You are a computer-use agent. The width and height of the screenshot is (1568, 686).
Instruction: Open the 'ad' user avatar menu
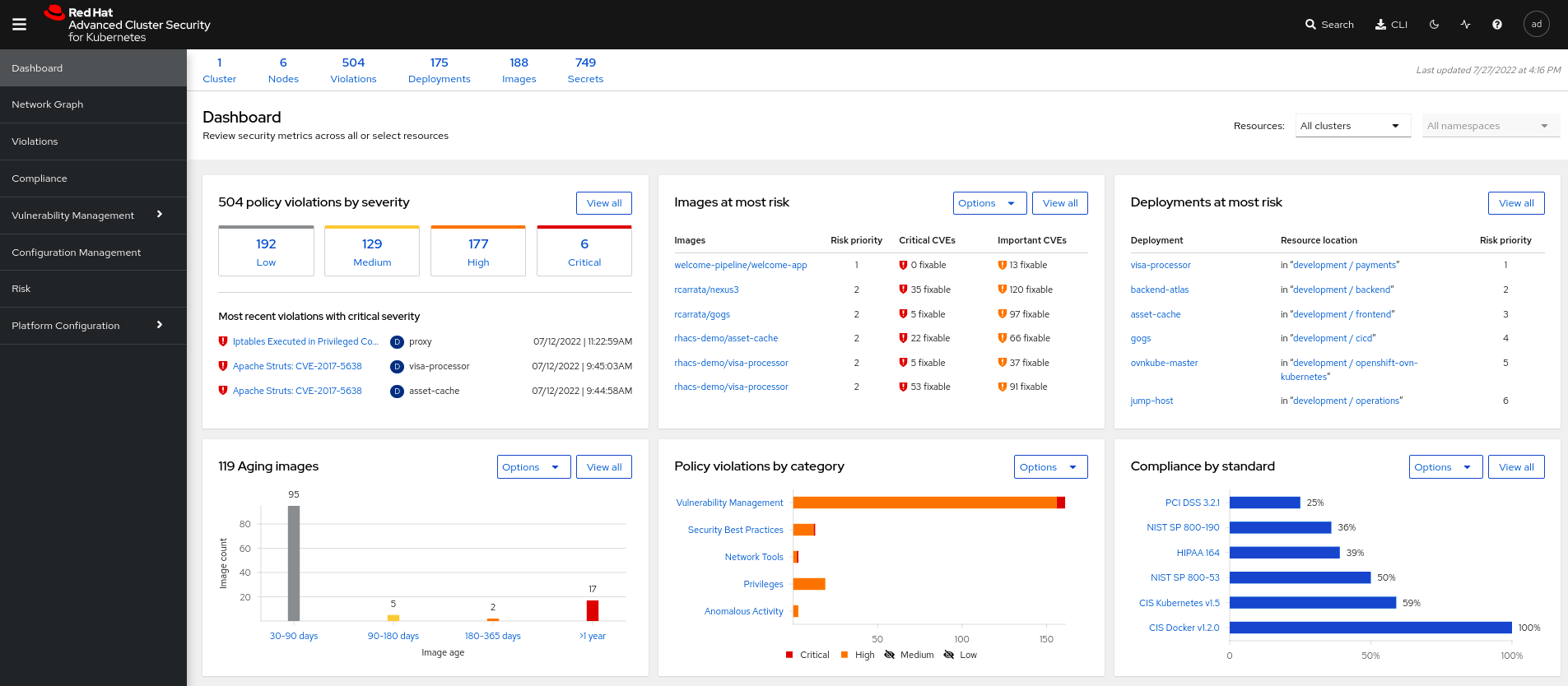pos(1536,25)
